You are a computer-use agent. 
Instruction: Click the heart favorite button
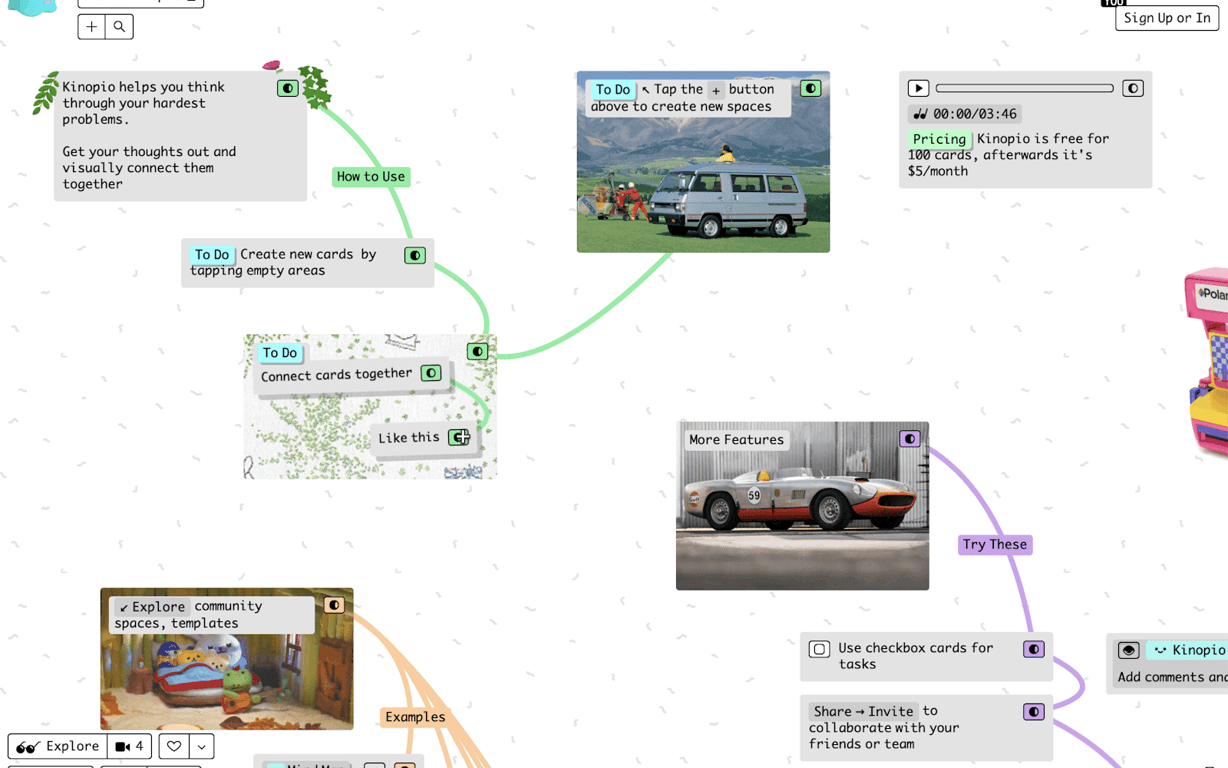[174, 746]
